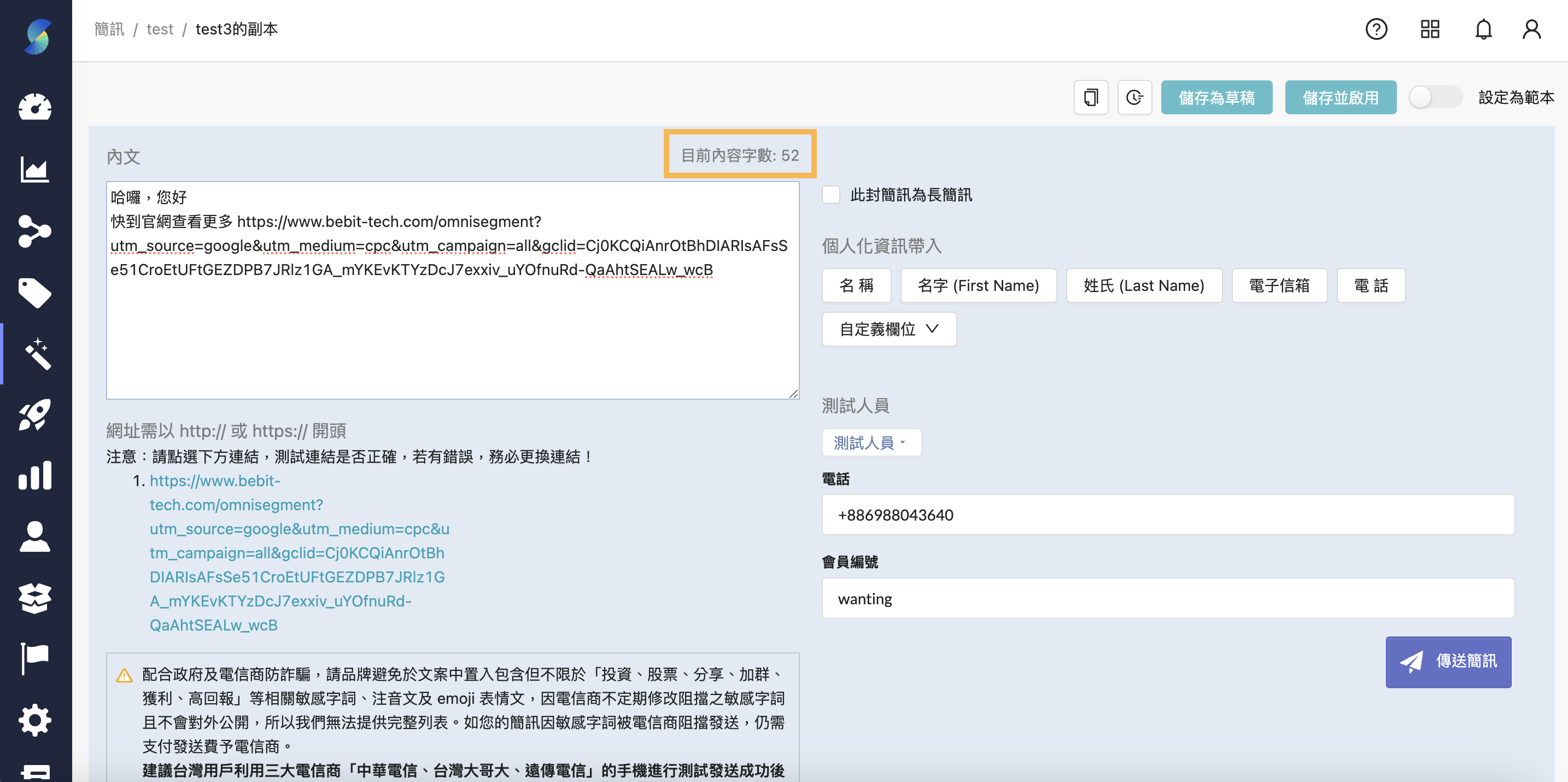Image resolution: width=1568 pixels, height=782 pixels.
Task: Open the dashboard speedometer icon in sidebar
Action: 34,107
